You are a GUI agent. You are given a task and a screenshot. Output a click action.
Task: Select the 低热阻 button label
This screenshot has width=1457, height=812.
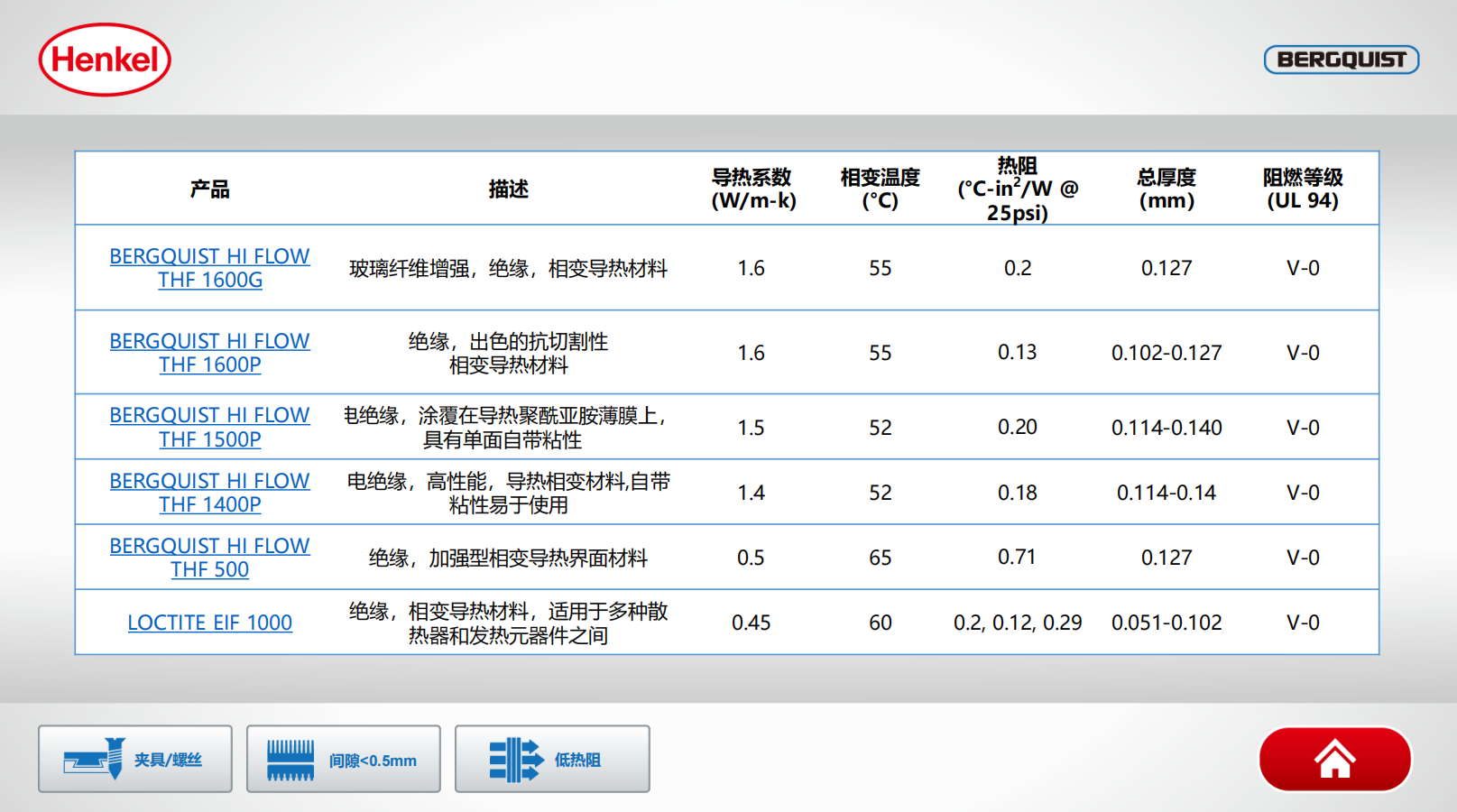click(x=577, y=761)
